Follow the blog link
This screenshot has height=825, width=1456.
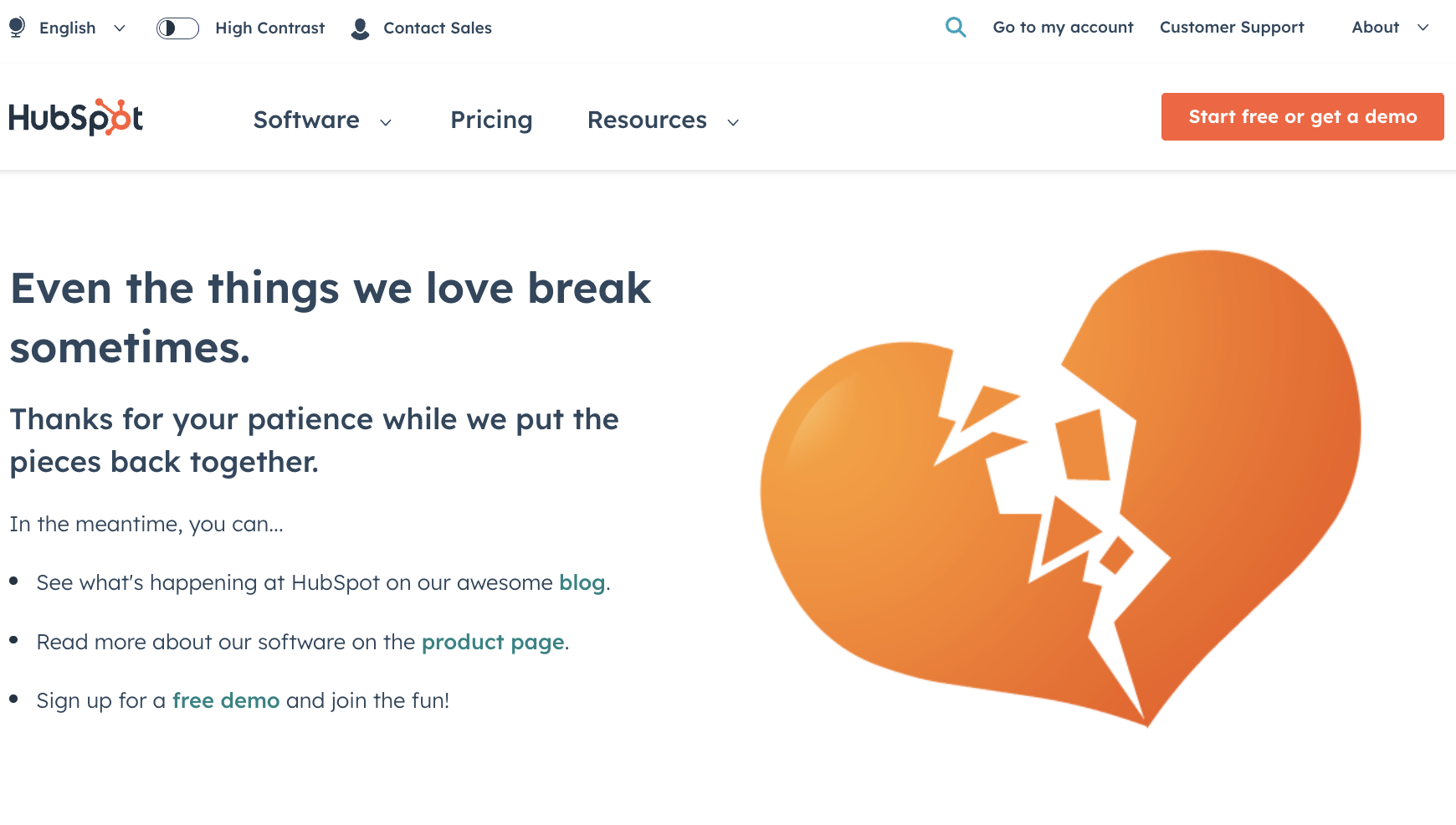click(582, 582)
